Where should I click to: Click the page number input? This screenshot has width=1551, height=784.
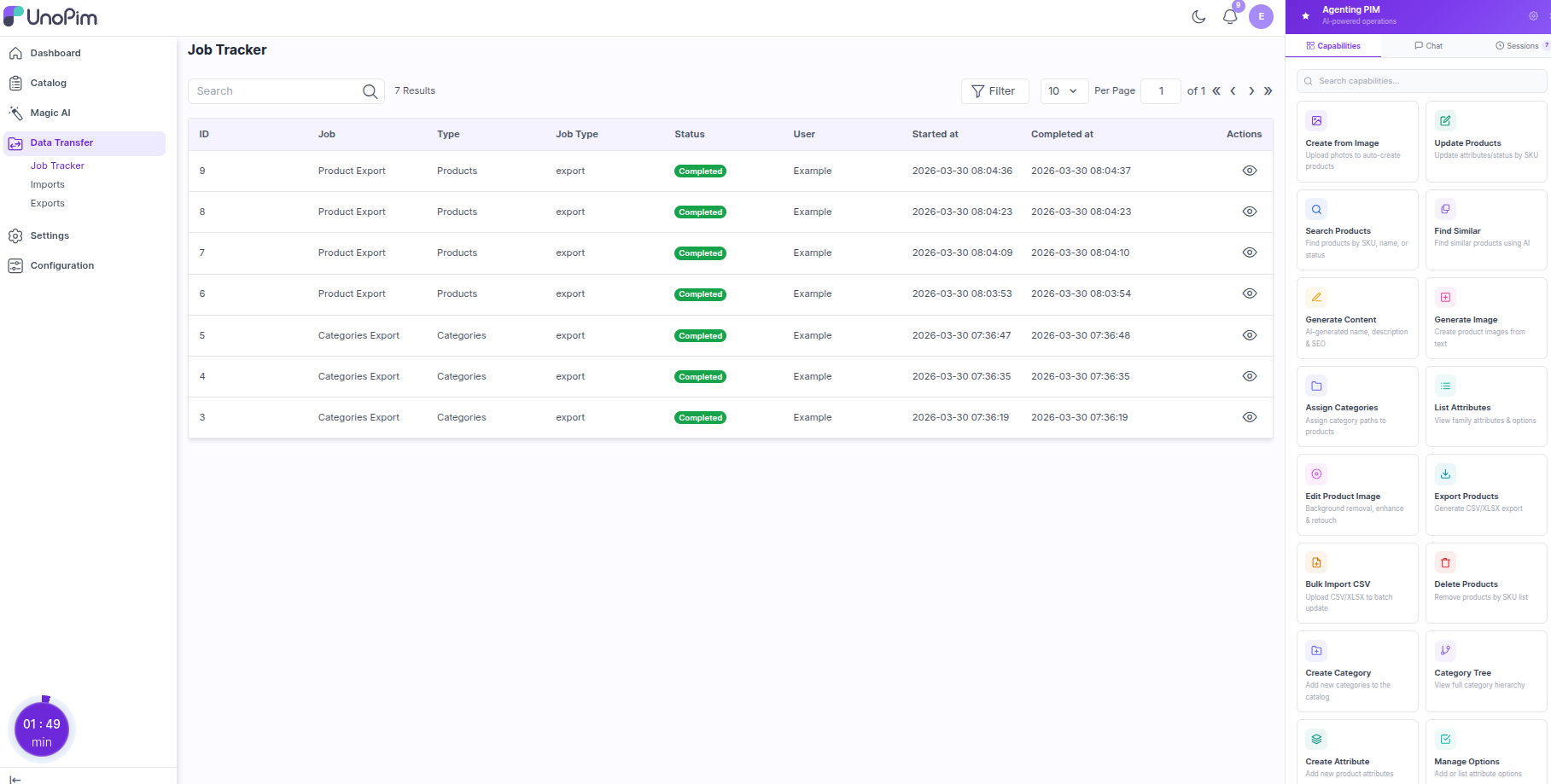click(x=1161, y=91)
